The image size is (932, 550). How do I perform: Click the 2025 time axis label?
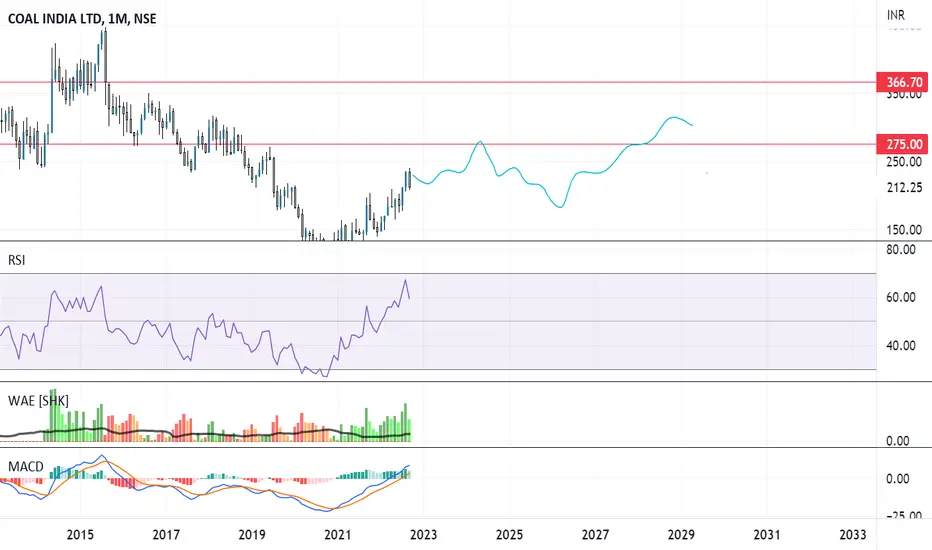click(509, 535)
